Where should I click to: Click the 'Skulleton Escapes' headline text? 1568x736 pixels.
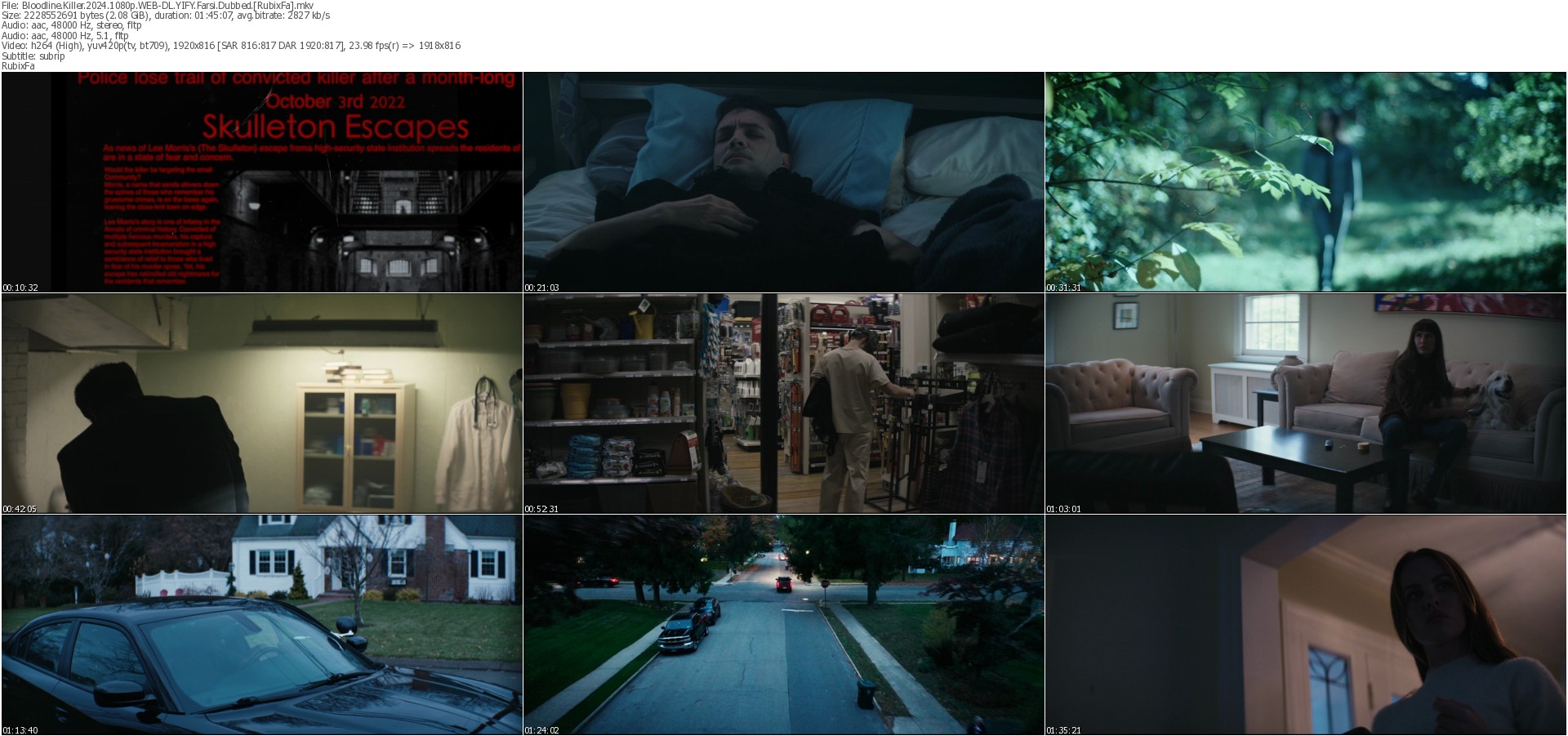[336, 127]
